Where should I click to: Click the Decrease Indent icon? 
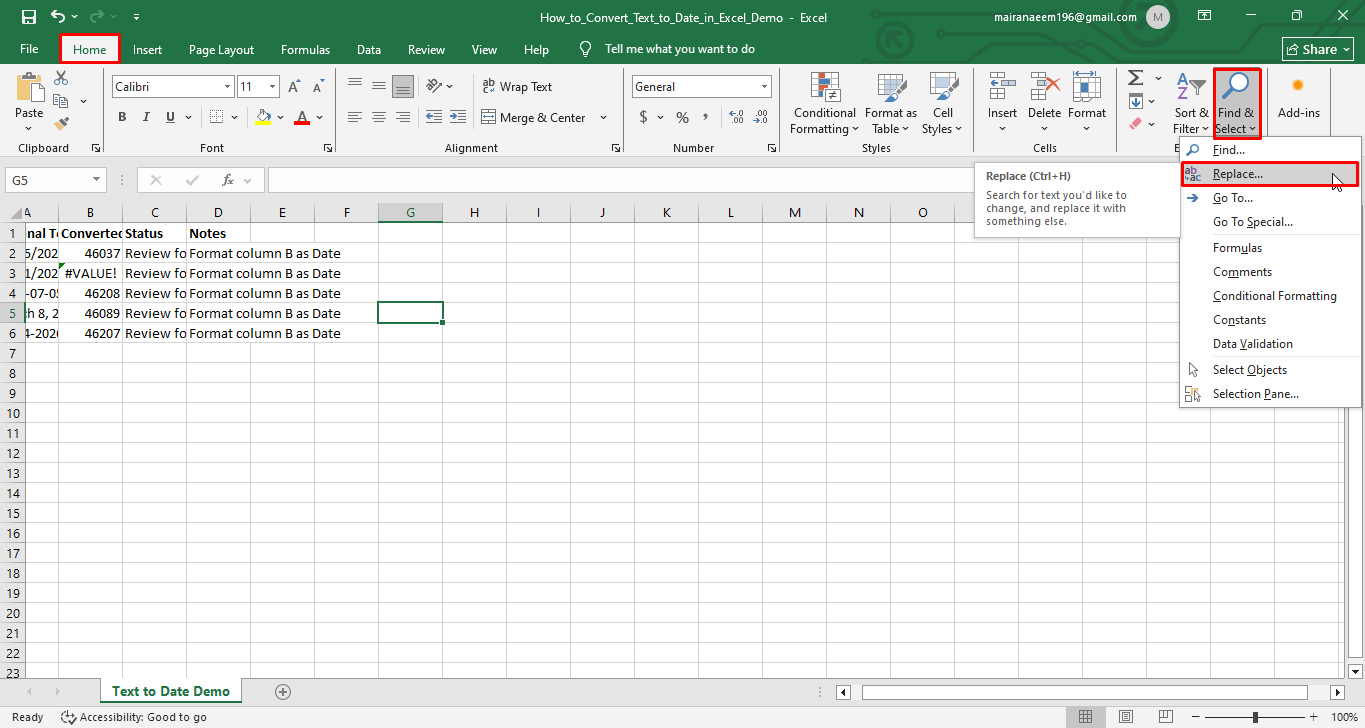[433, 117]
